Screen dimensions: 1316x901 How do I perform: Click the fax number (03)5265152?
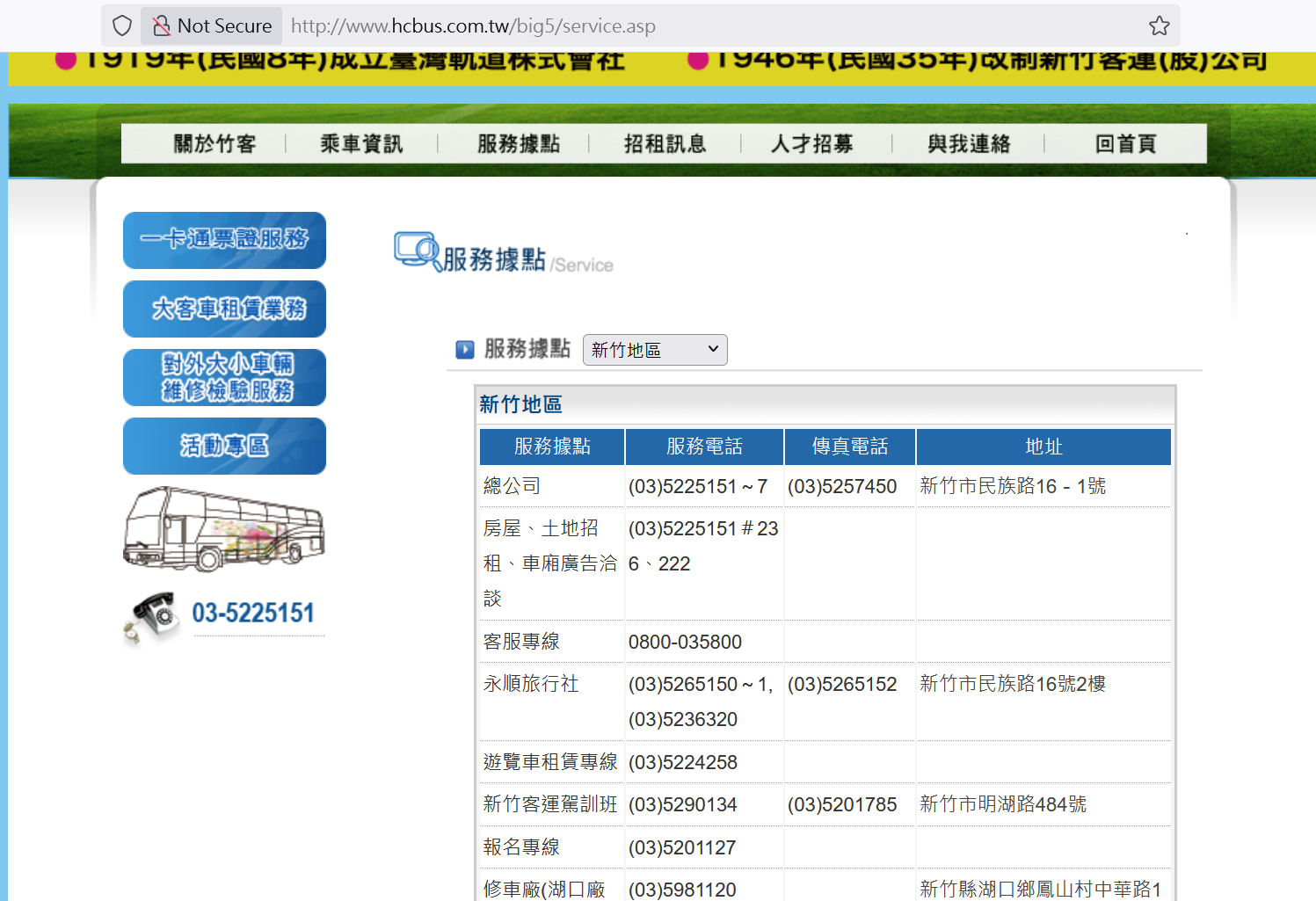[842, 684]
